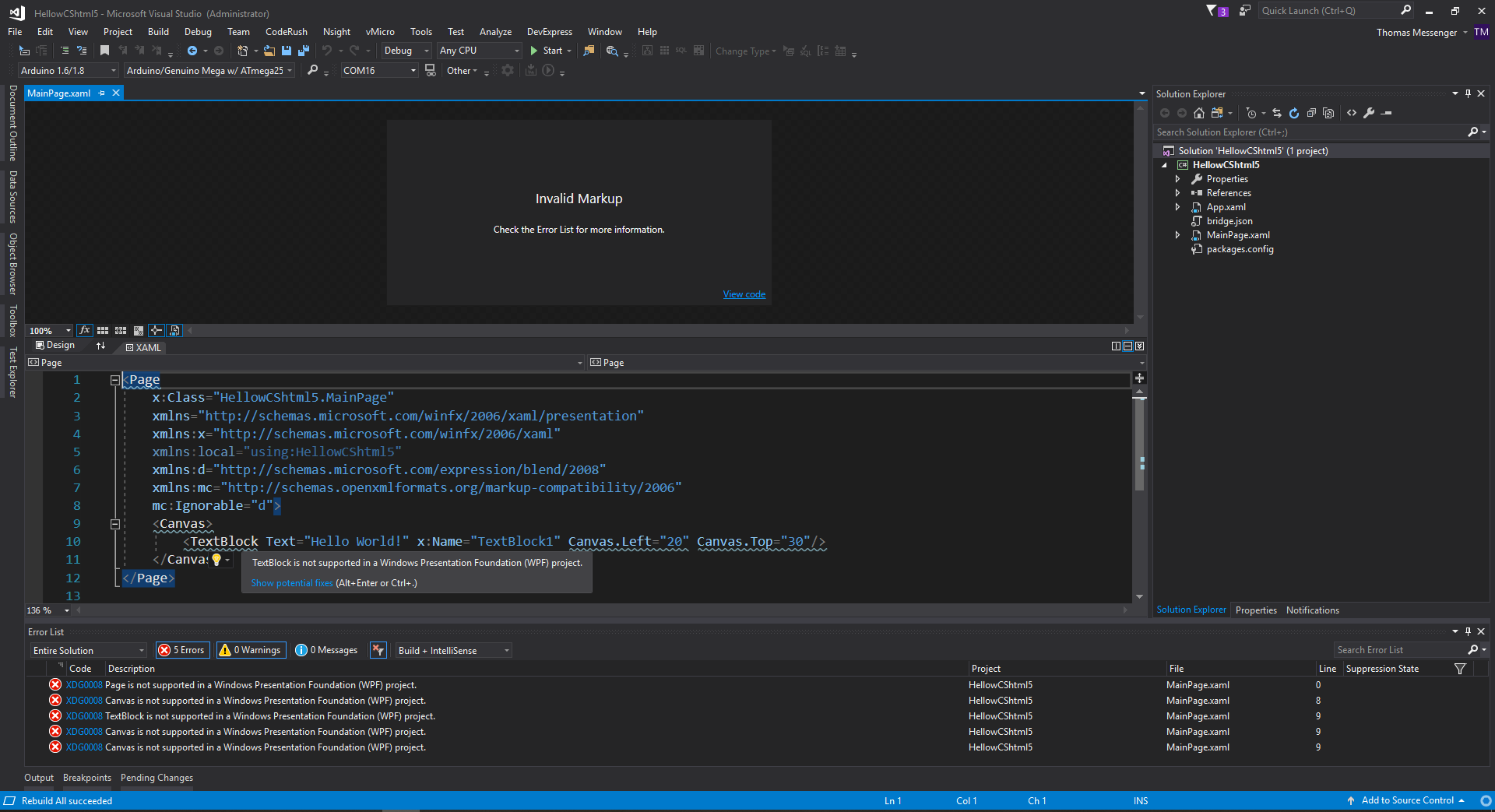This screenshot has width=1495, height=812.
Task: Click the Switch Views icon in Solution Explorer
Action: [x=1217, y=113]
